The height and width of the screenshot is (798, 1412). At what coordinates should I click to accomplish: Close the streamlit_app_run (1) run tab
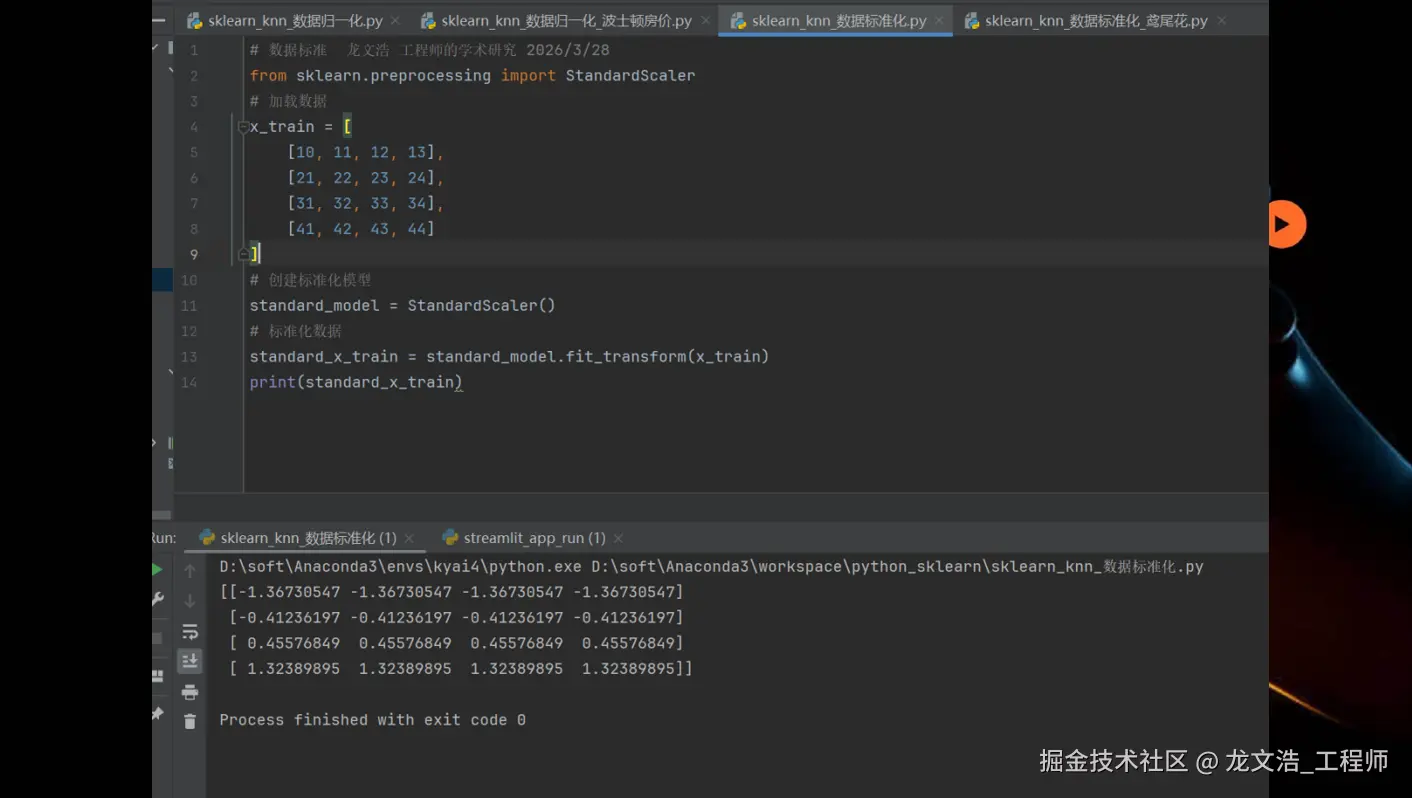coord(618,538)
